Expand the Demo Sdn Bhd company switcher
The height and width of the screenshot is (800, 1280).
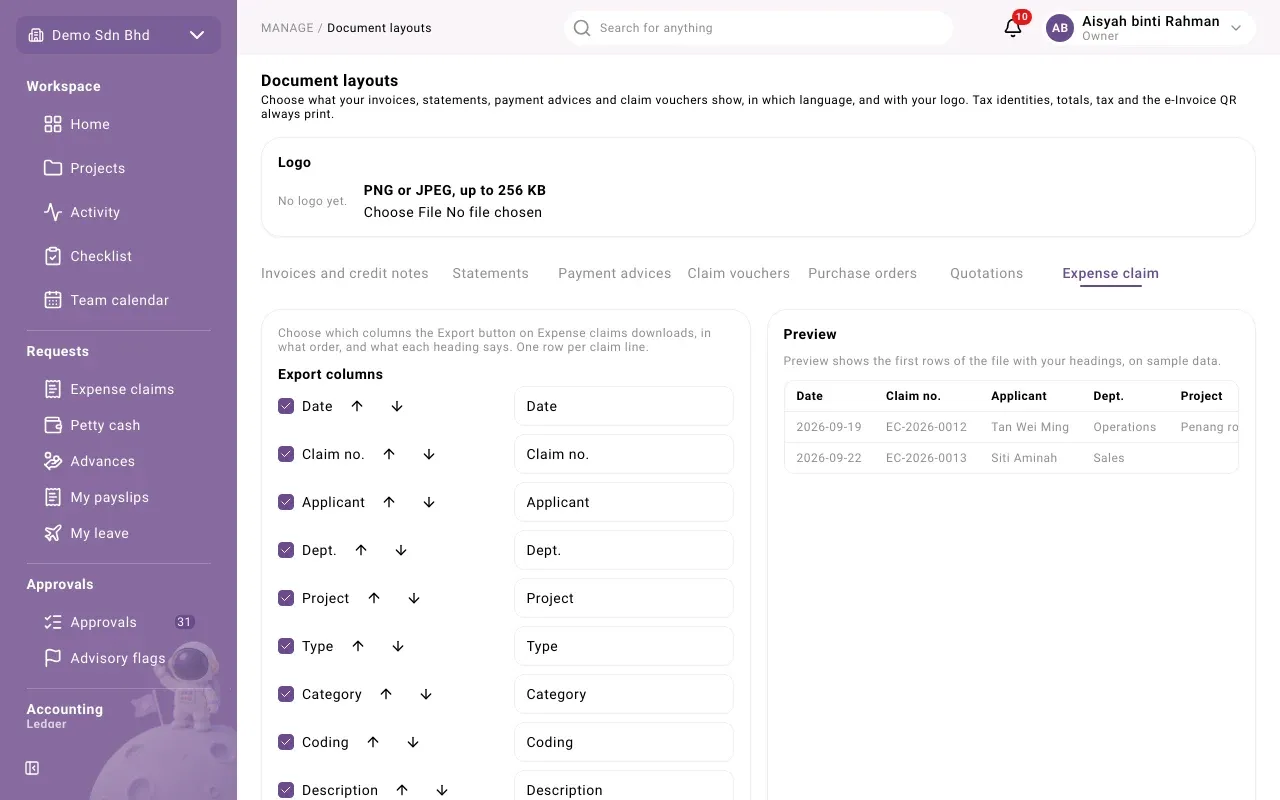118,35
